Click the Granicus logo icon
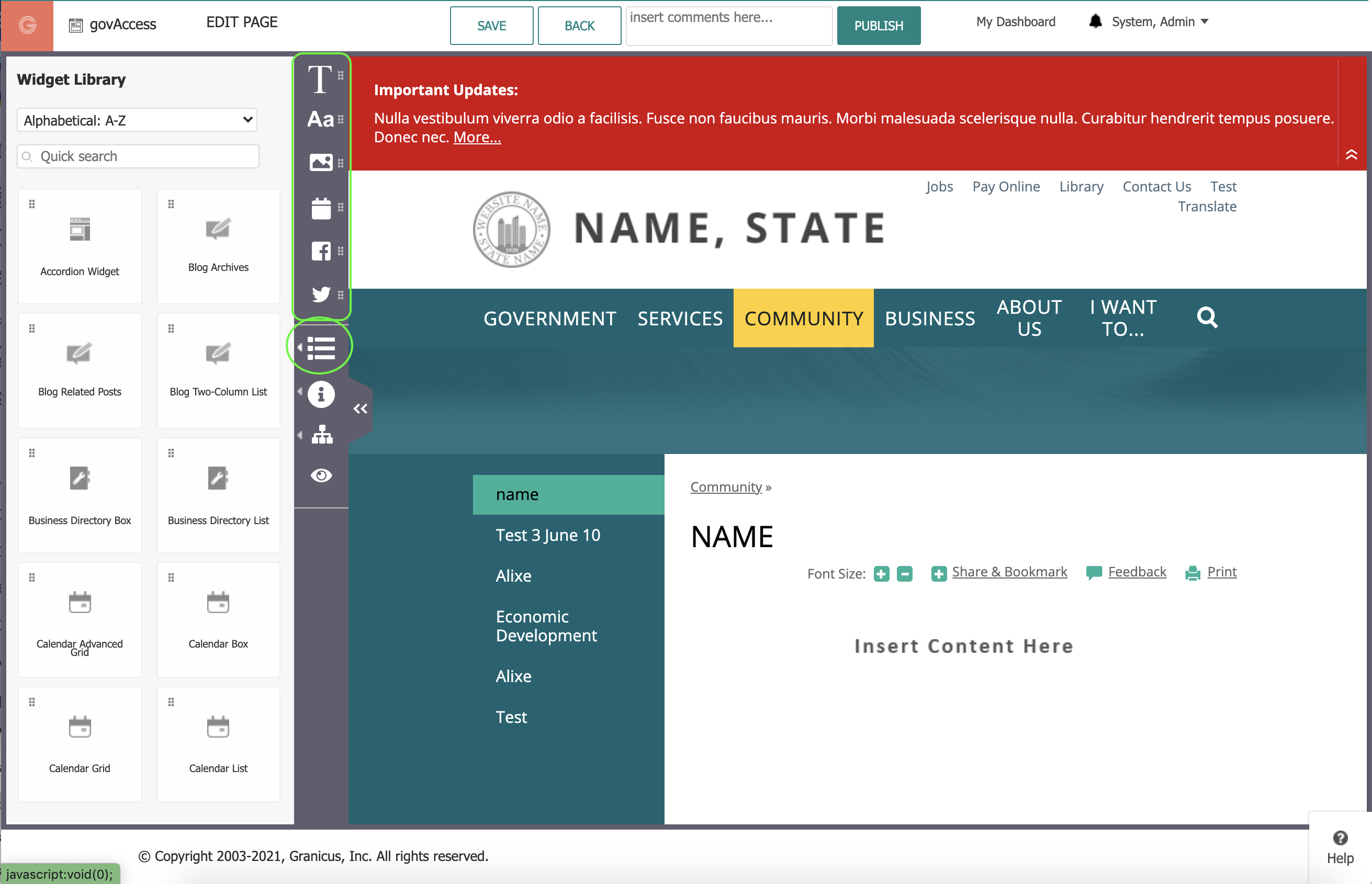This screenshot has height=884, width=1372. (27, 25)
